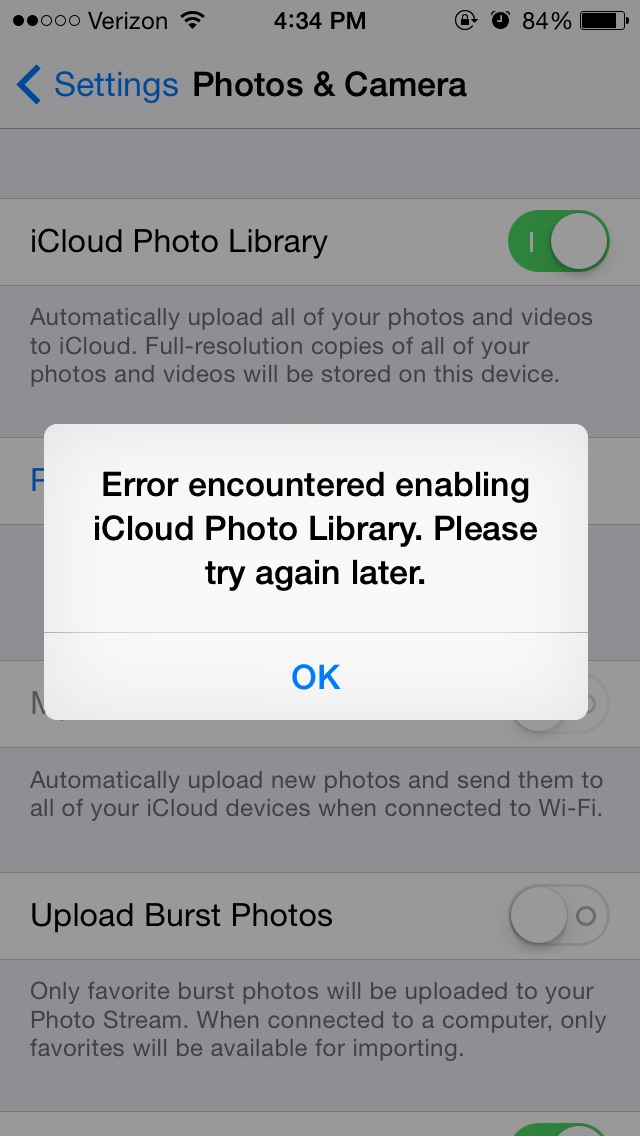Screen dimensions: 640x1136
Task: Tap the partially visible green switch at bottom
Action: pos(560,1129)
